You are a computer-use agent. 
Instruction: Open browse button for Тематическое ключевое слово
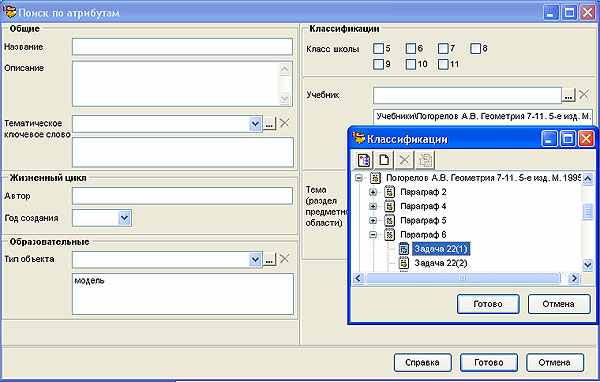pyautogui.click(x=269, y=124)
